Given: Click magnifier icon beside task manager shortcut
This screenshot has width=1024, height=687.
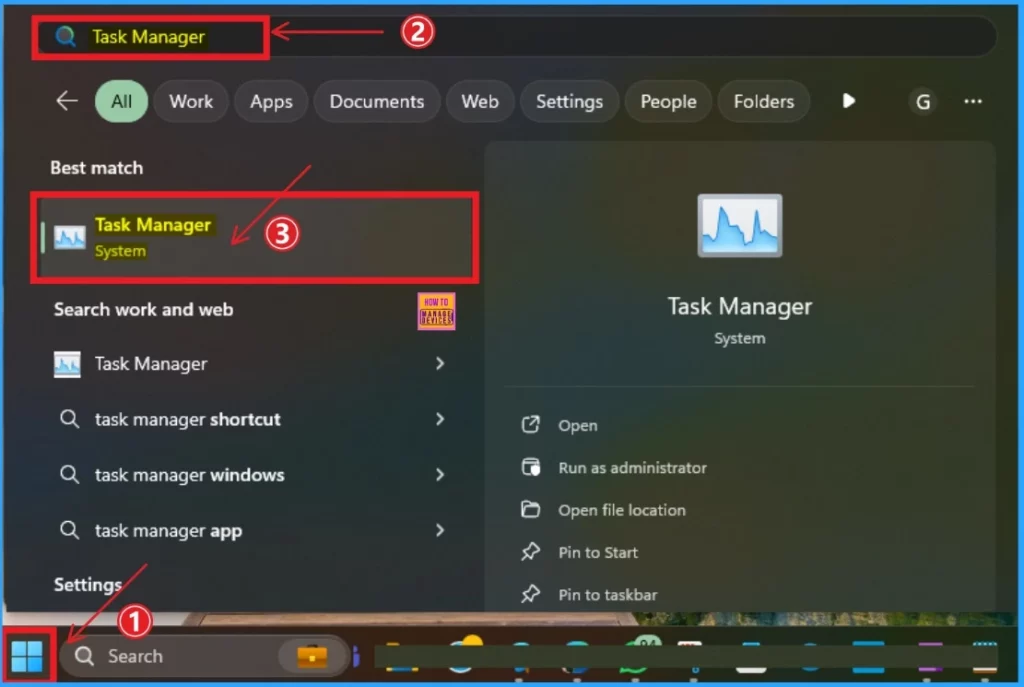Looking at the screenshot, I should tap(69, 418).
